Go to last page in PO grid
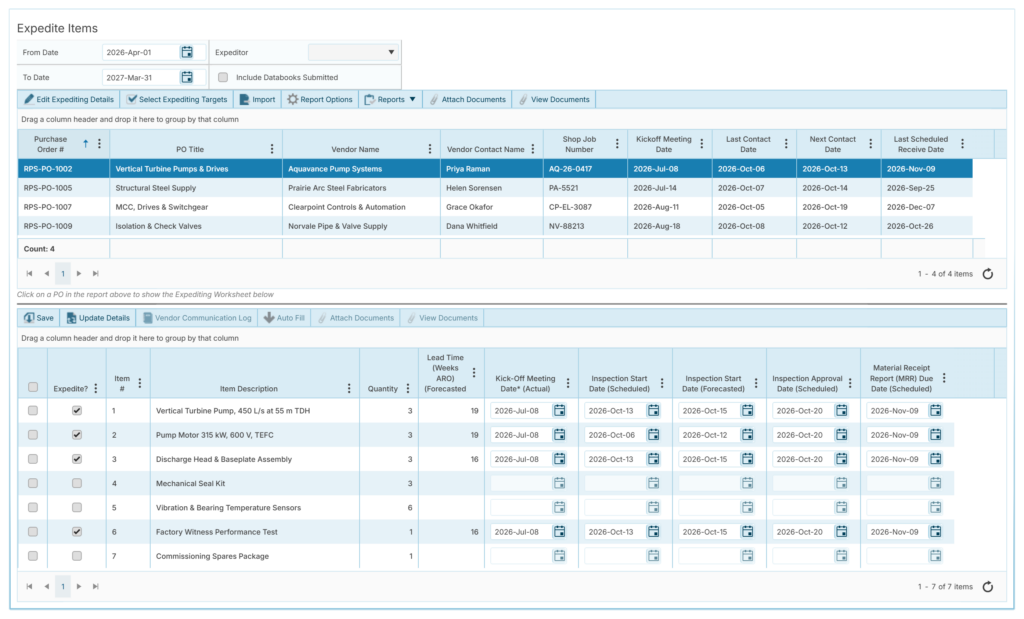 (x=95, y=274)
